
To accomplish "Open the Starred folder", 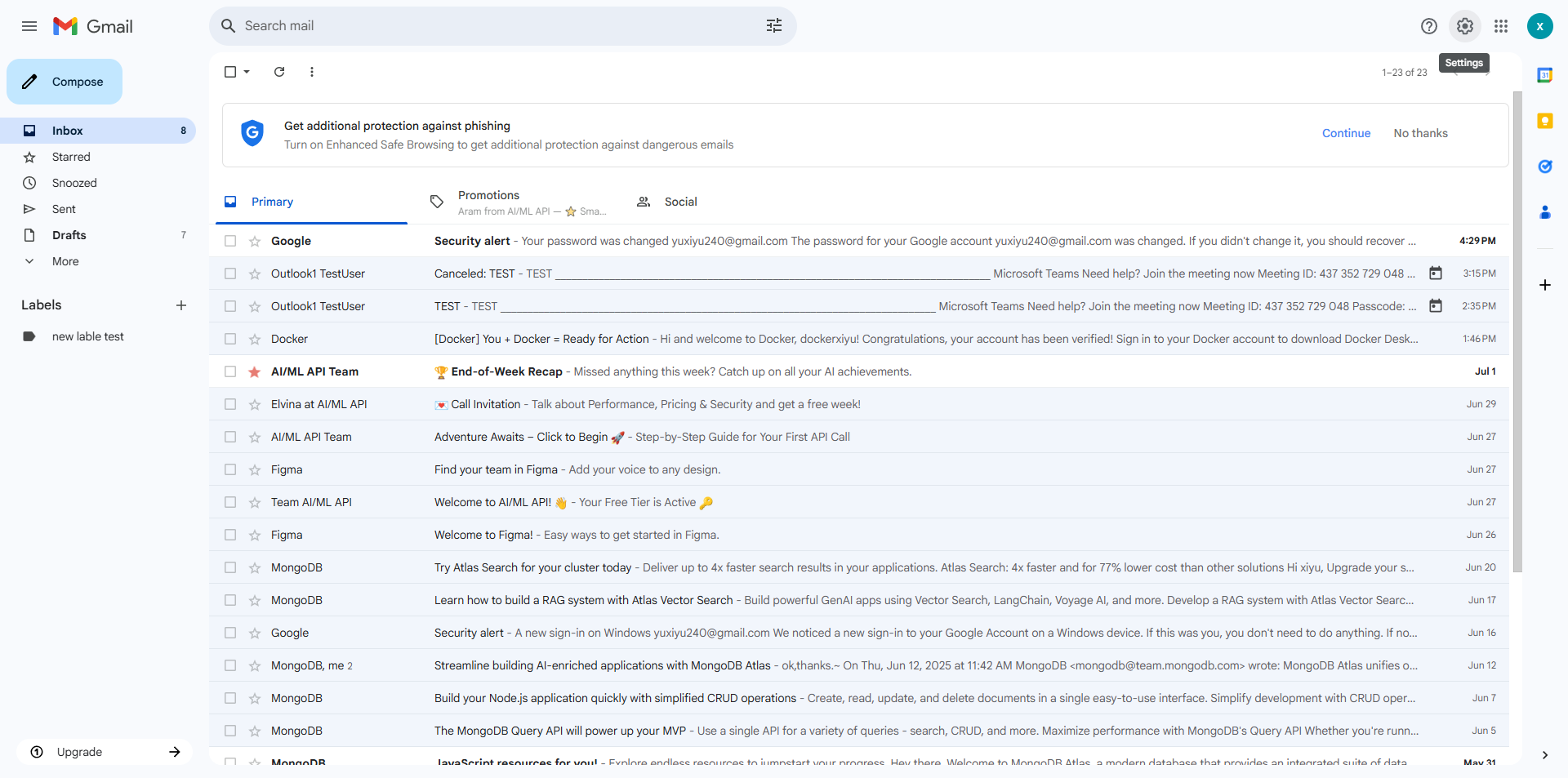I will [98, 157].
